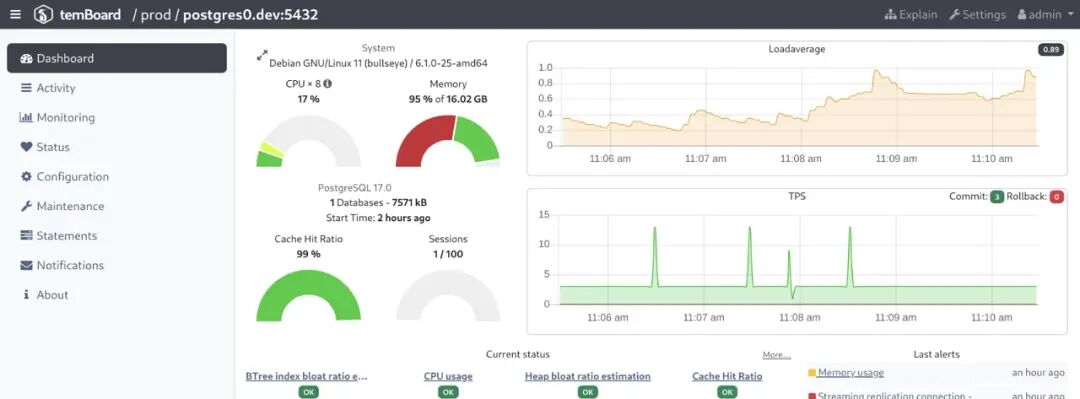Click the Status heart icon
Viewport: 1080px width, 399px height.
[x=26, y=147]
